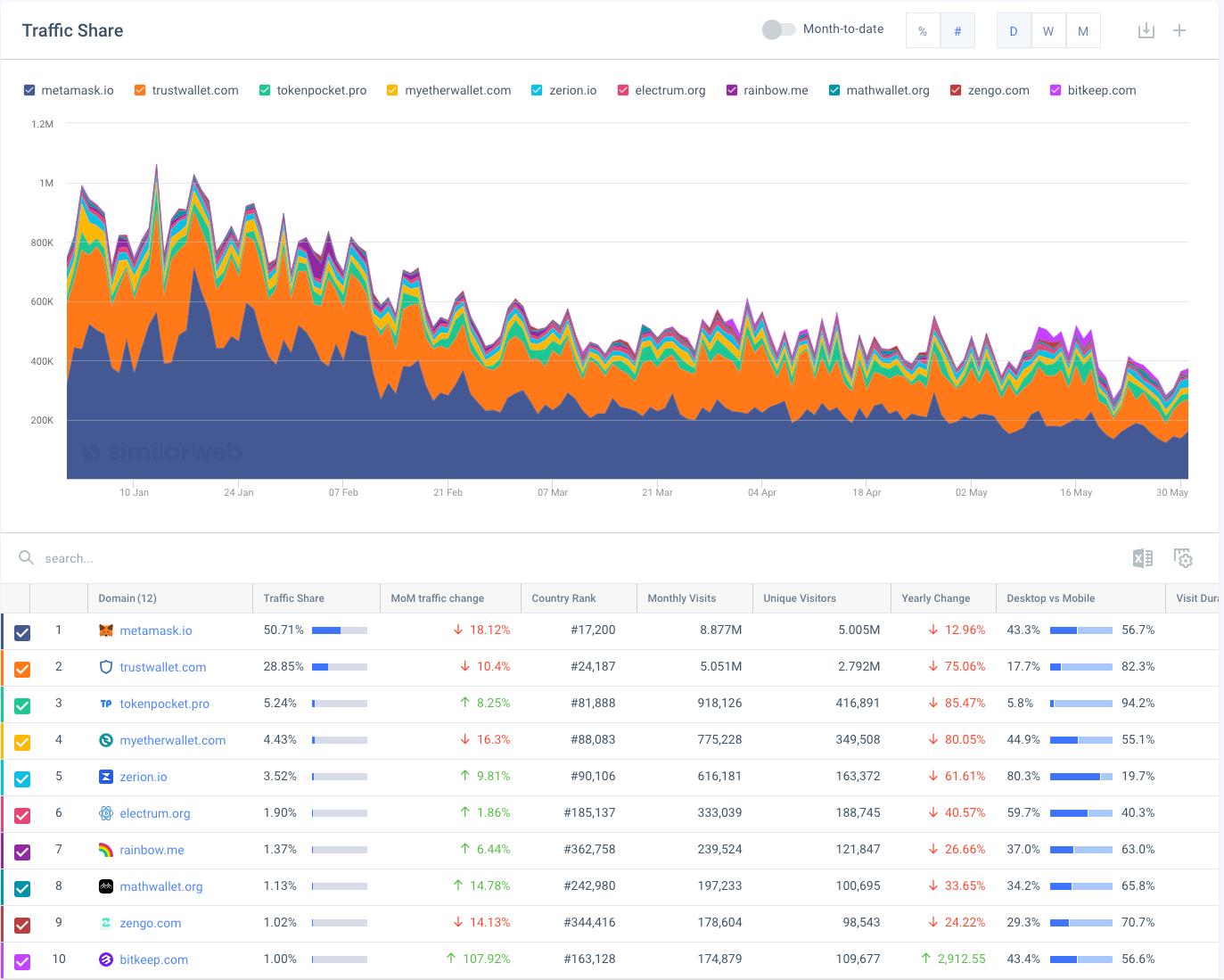This screenshot has width=1224, height=980.
Task: Uncheck metamask.io row checkbox in table
Action: 22,632
